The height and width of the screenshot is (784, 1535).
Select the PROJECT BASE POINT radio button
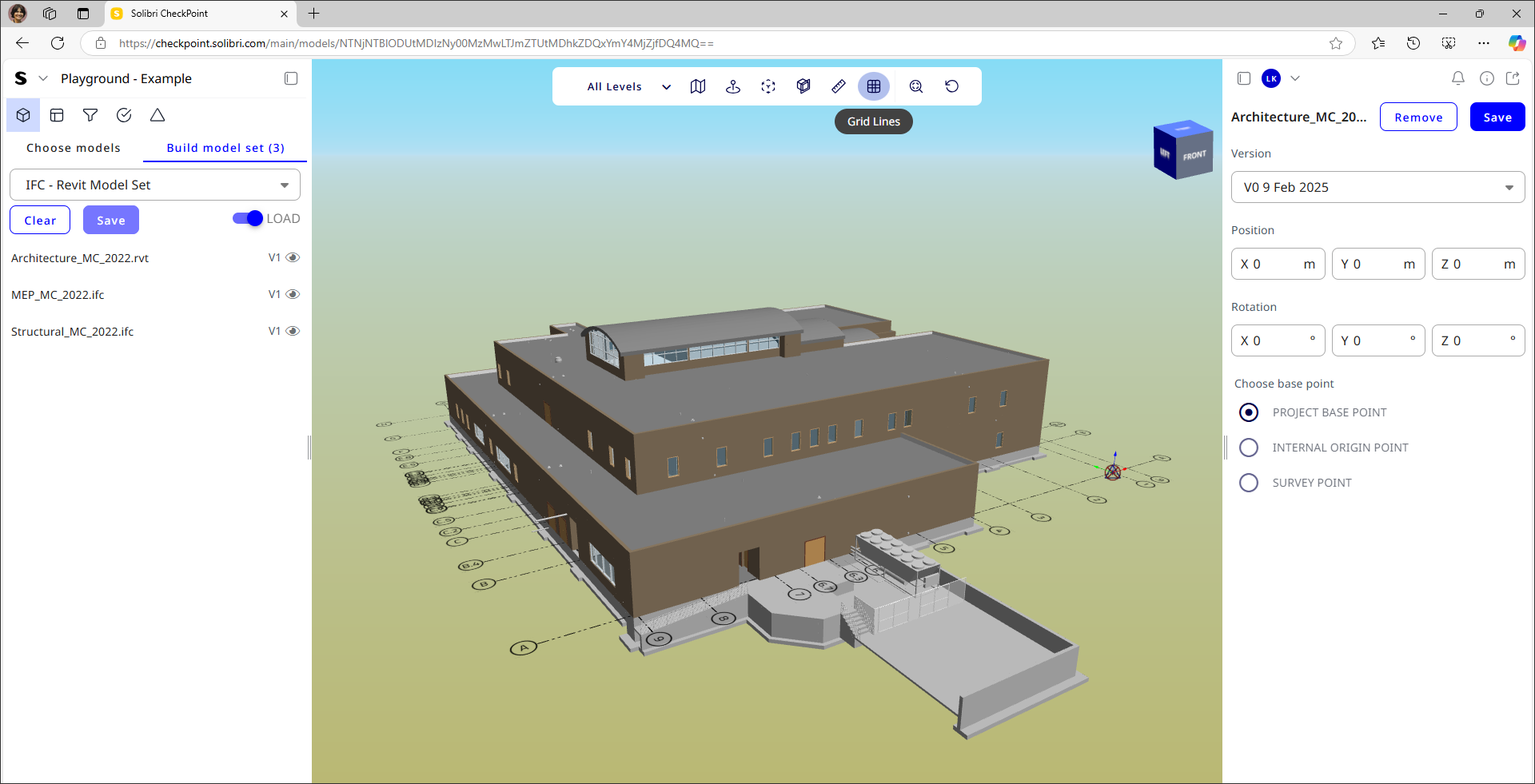tap(1249, 412)
